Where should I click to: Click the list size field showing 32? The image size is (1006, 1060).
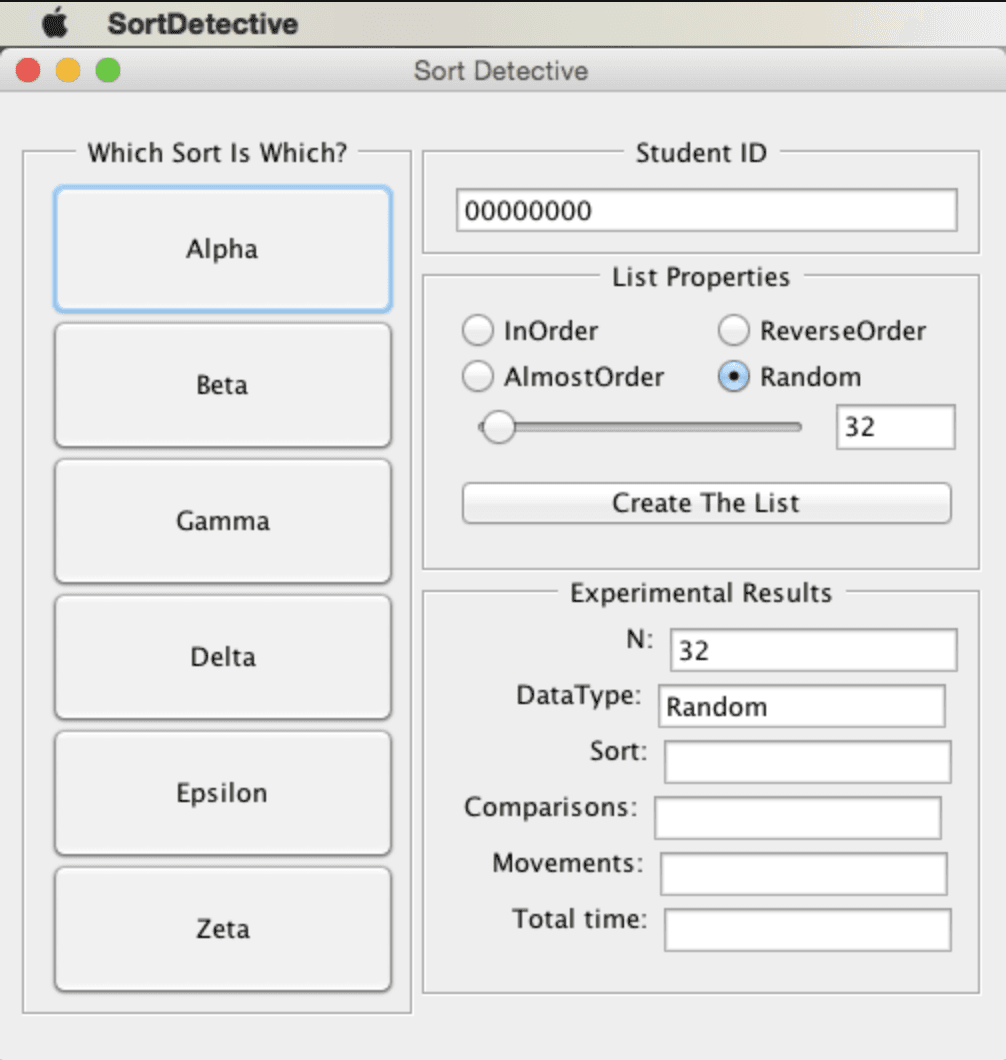(x=895, y=427)
